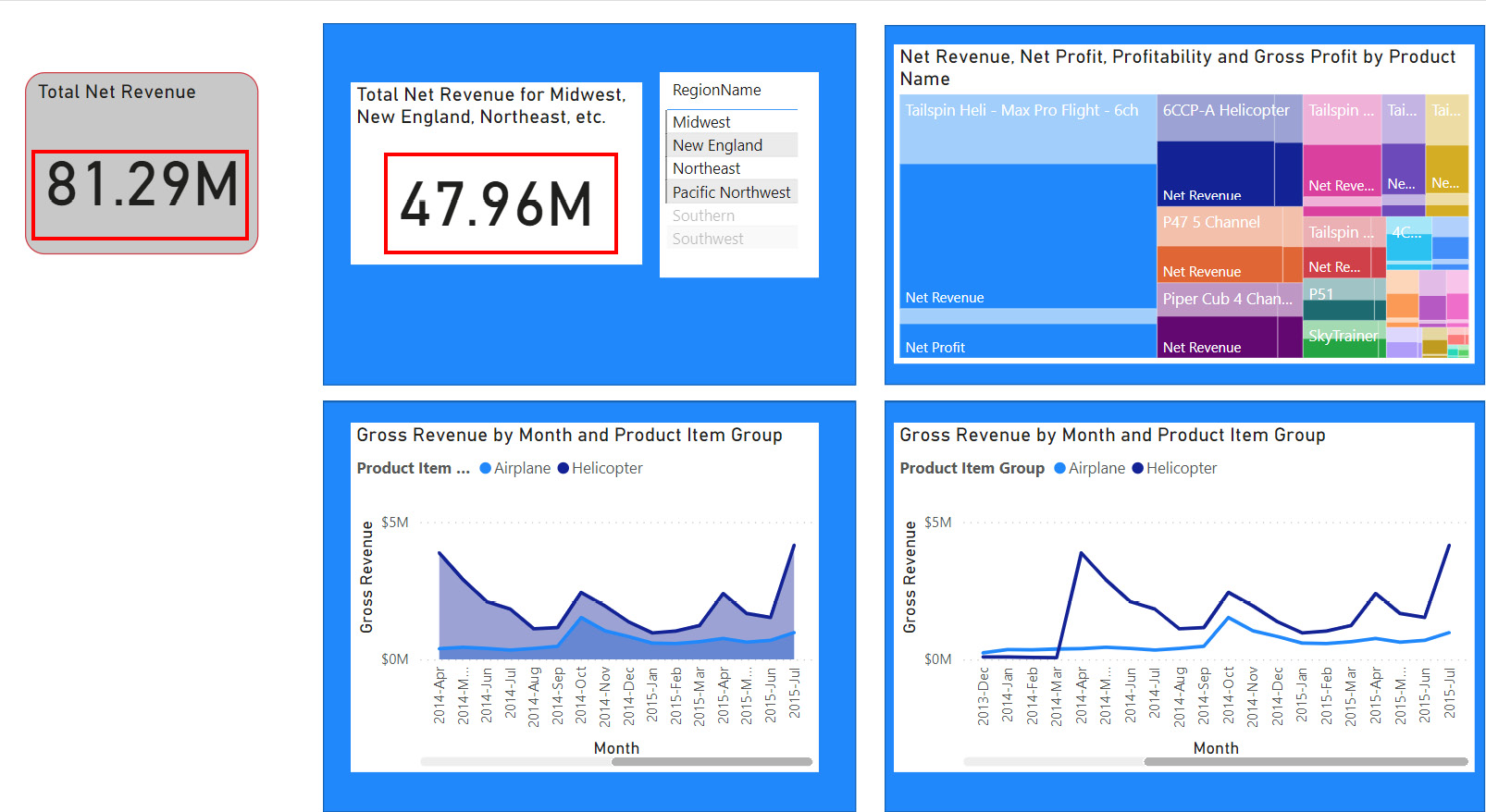Viewport: 1486px width, 812px height.
Task: Enable the Southern region in the slicer
Action: (x=703, y=215)
